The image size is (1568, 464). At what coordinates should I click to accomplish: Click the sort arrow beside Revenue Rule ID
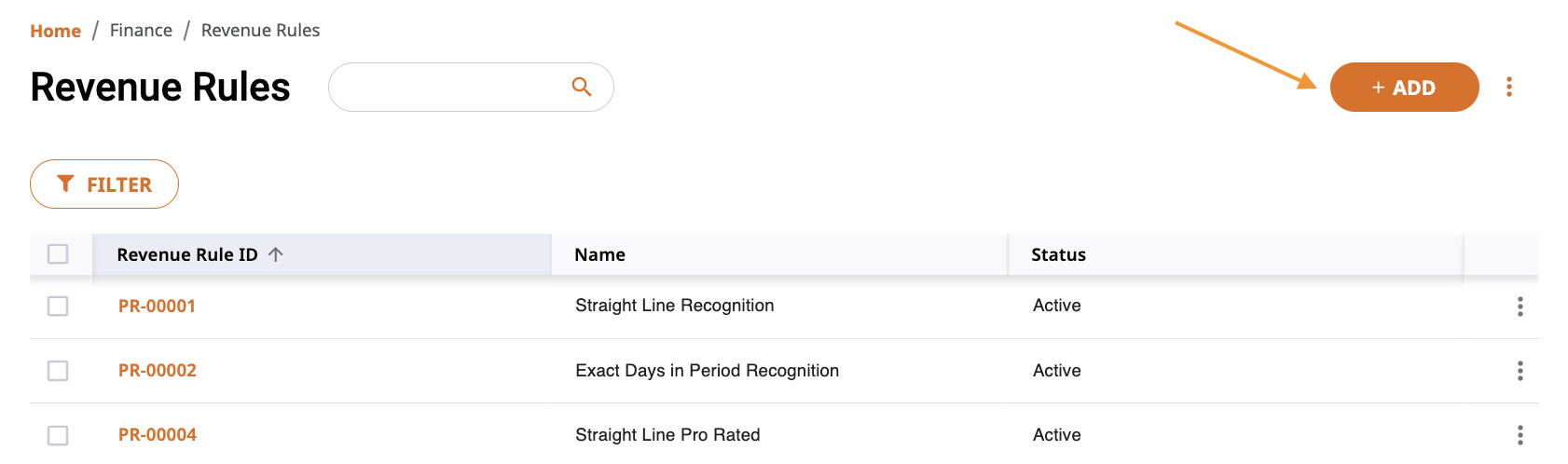tap(275, 254)
